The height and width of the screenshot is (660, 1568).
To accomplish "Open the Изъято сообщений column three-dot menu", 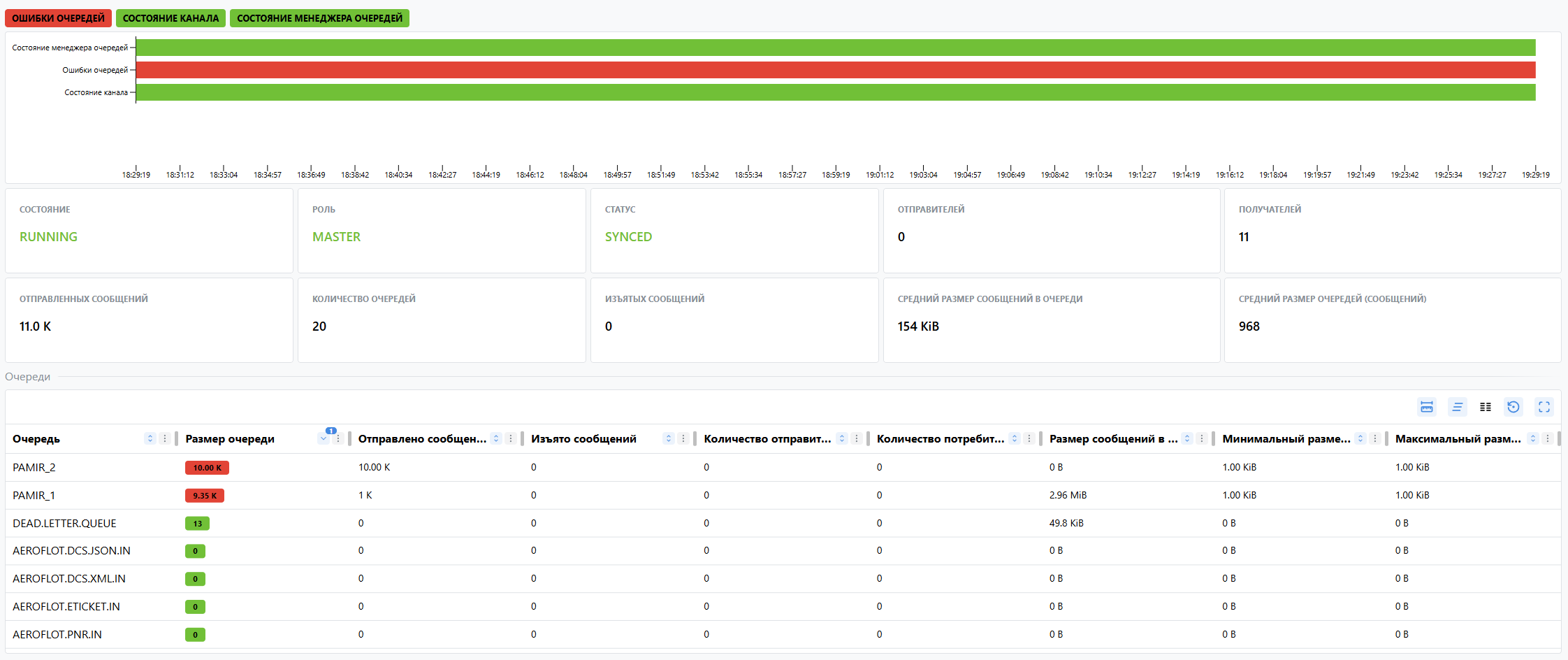I will point(683,438).
